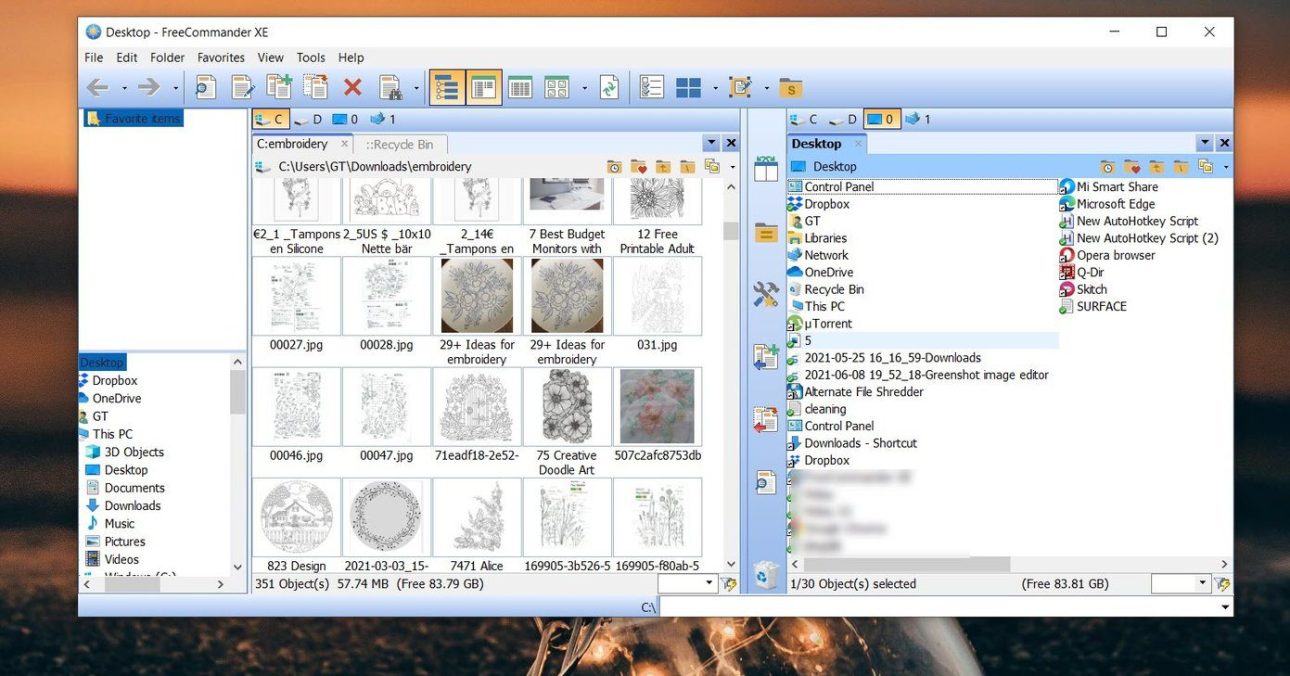Click the wrench tools icon in middle splitter bar
Screen dimensions: 1290x676
(x=766, y=294)
